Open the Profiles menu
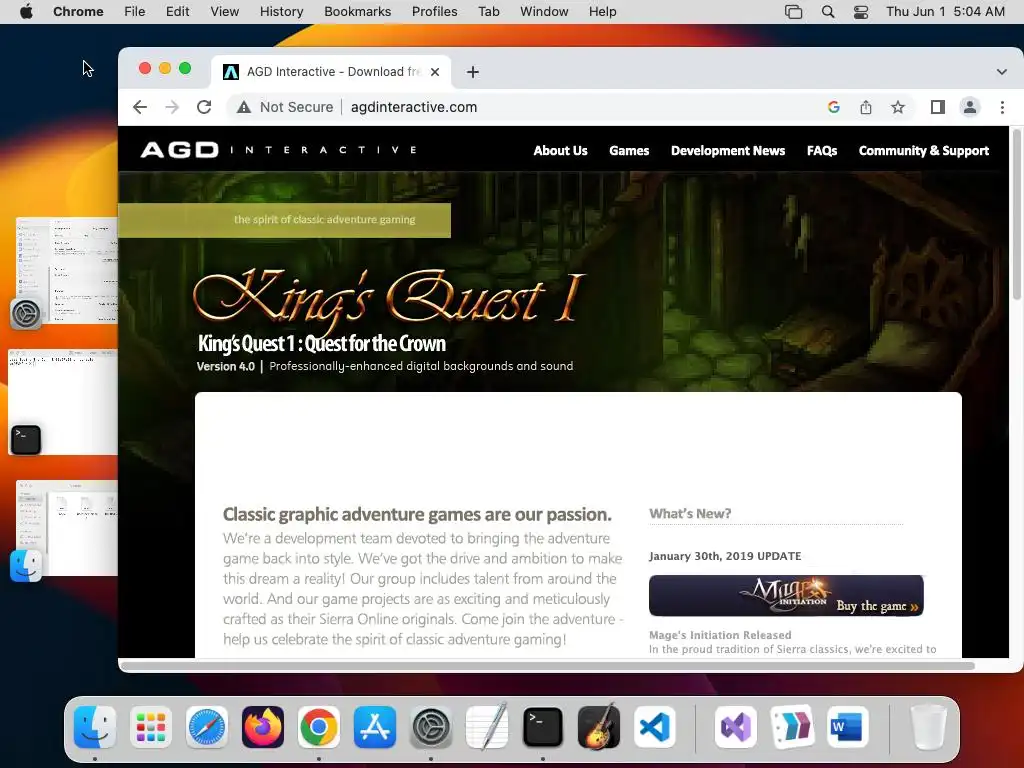This screenshot has height=768, width=1024. (x=434, y=12)
